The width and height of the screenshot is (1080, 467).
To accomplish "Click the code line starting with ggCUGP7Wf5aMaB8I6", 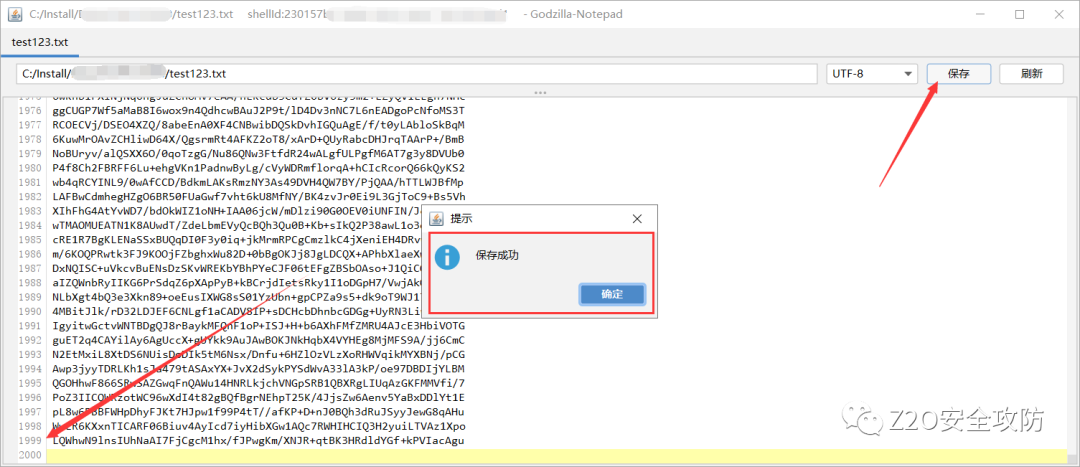I will [x=259, y=110].
